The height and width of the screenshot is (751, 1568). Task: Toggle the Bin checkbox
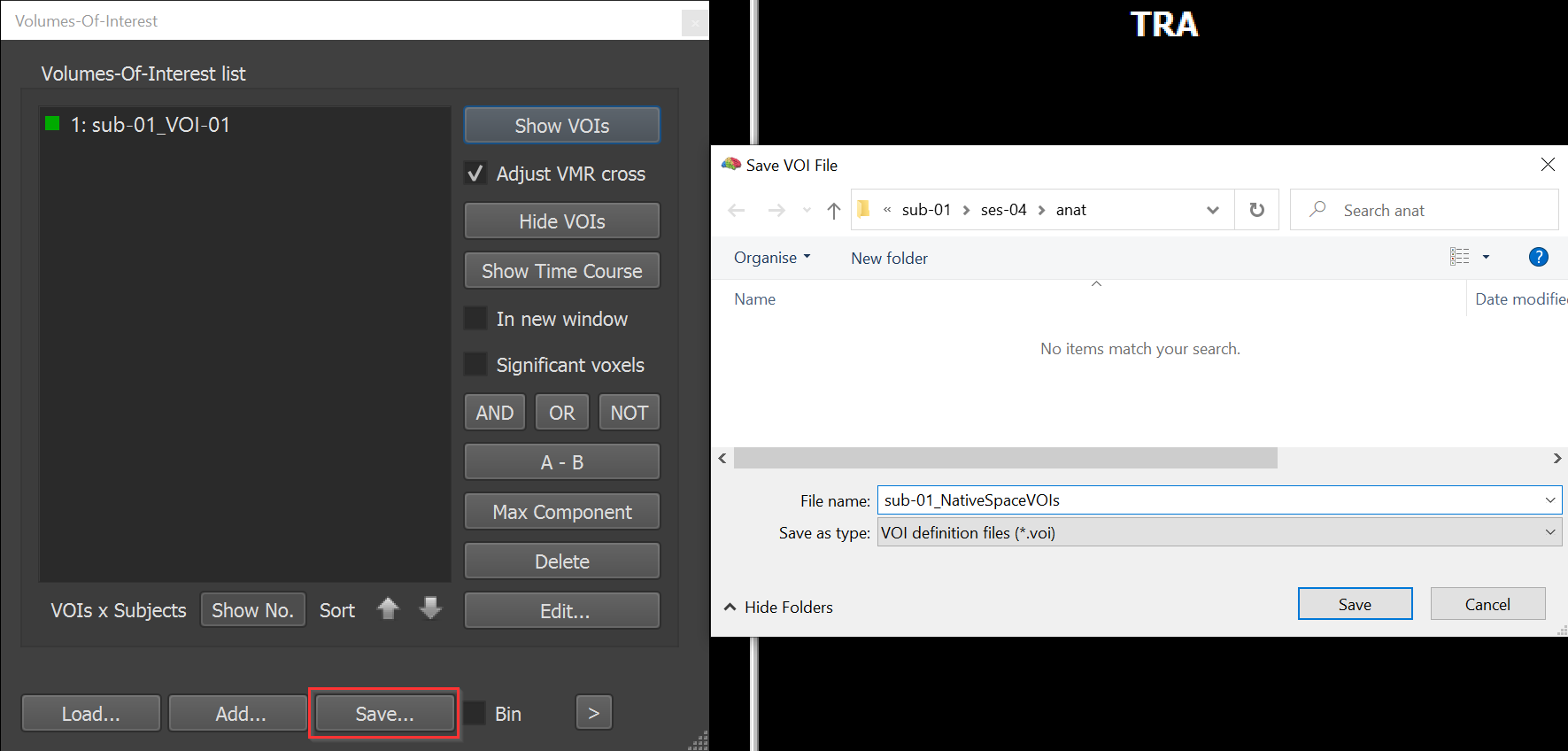pyautogui.click(x=475, y=713)
